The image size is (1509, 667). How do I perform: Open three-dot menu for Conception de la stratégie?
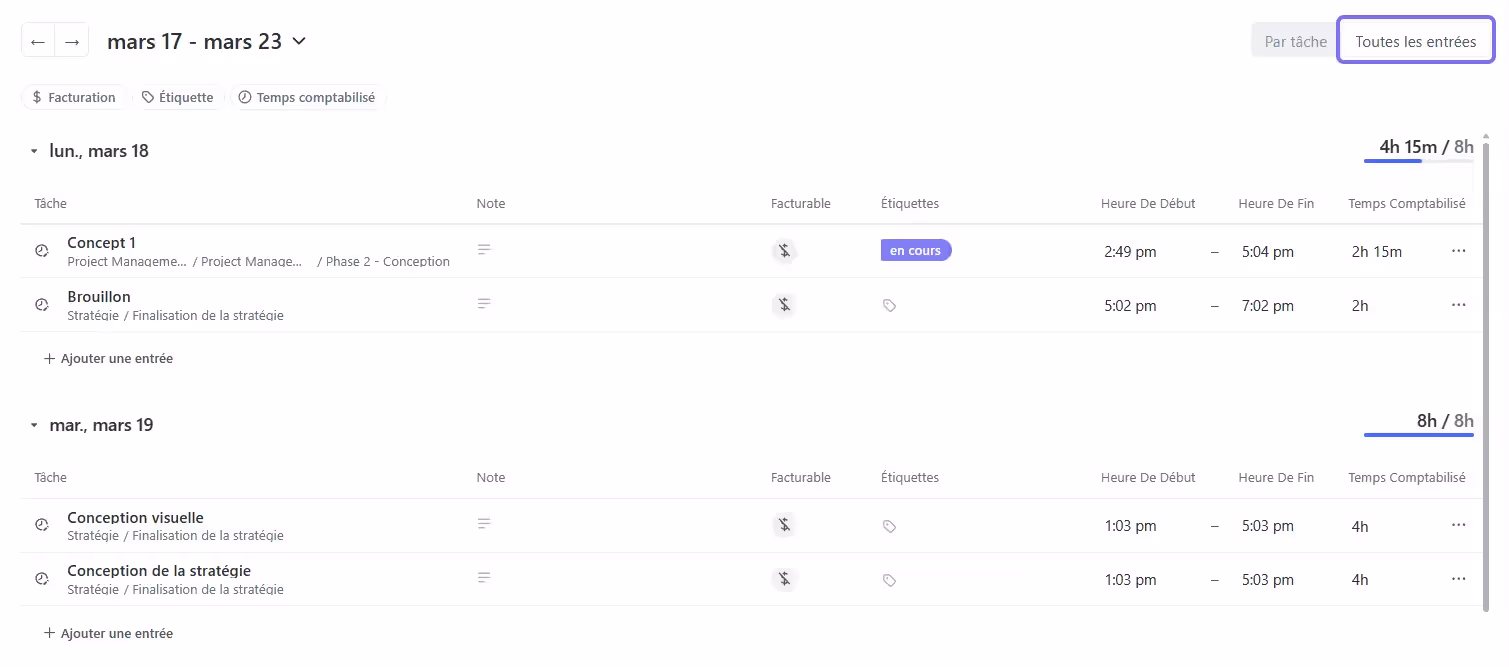1458,579
